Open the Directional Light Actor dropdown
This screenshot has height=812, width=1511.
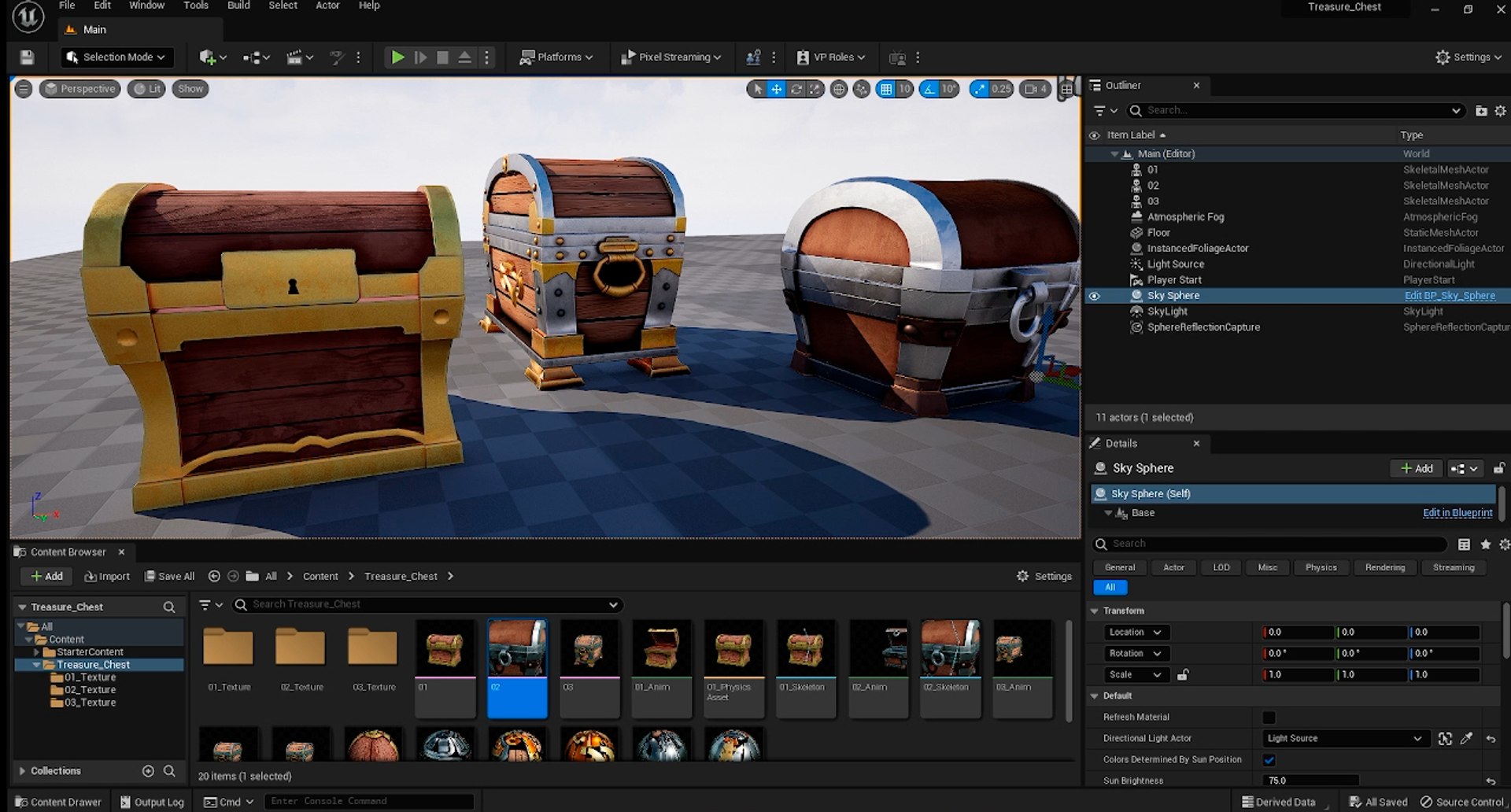tap(1344, 739)
